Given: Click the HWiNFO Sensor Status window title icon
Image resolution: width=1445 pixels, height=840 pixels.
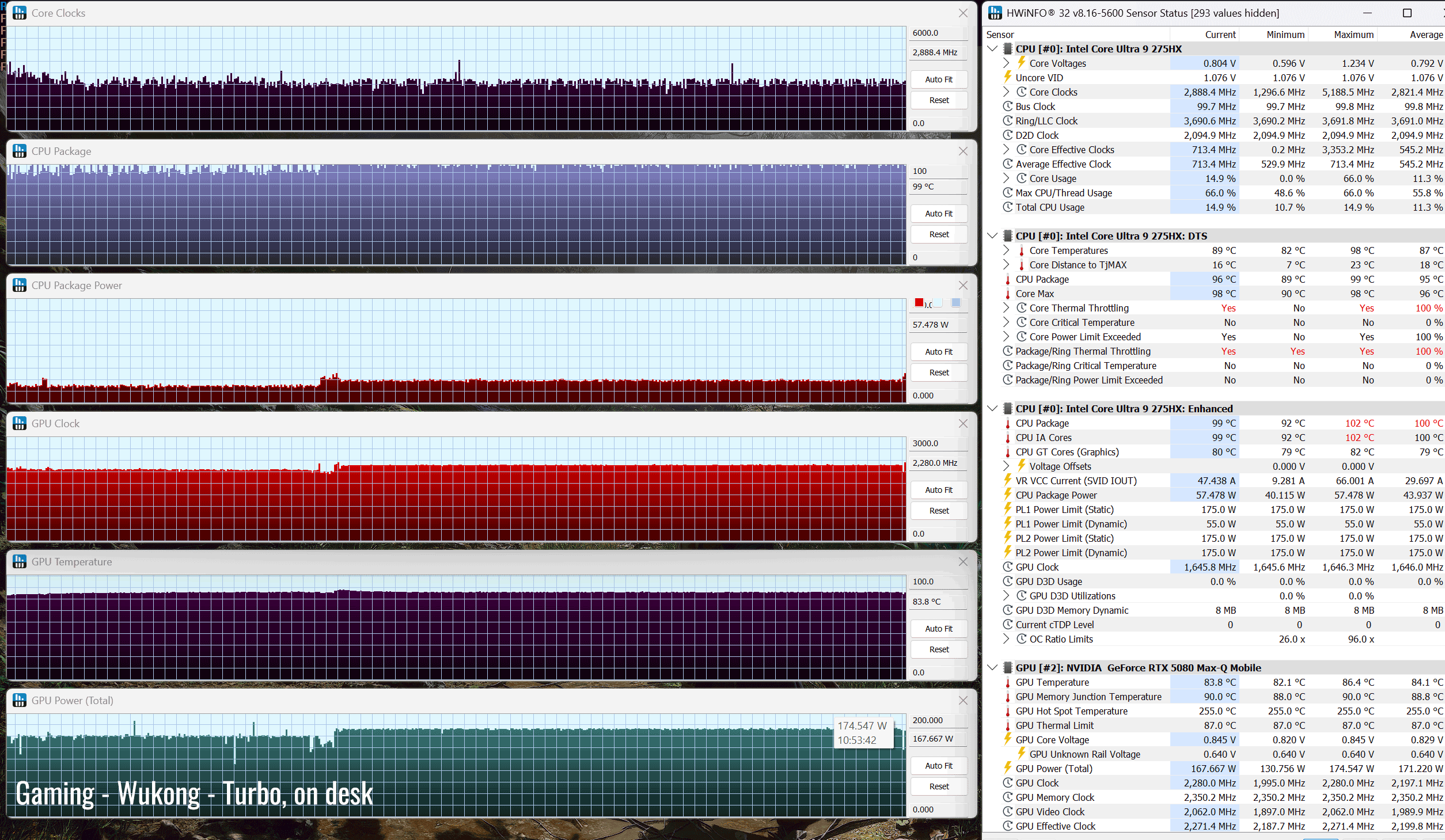Looking at the screenshot, I should pos(995,13).
